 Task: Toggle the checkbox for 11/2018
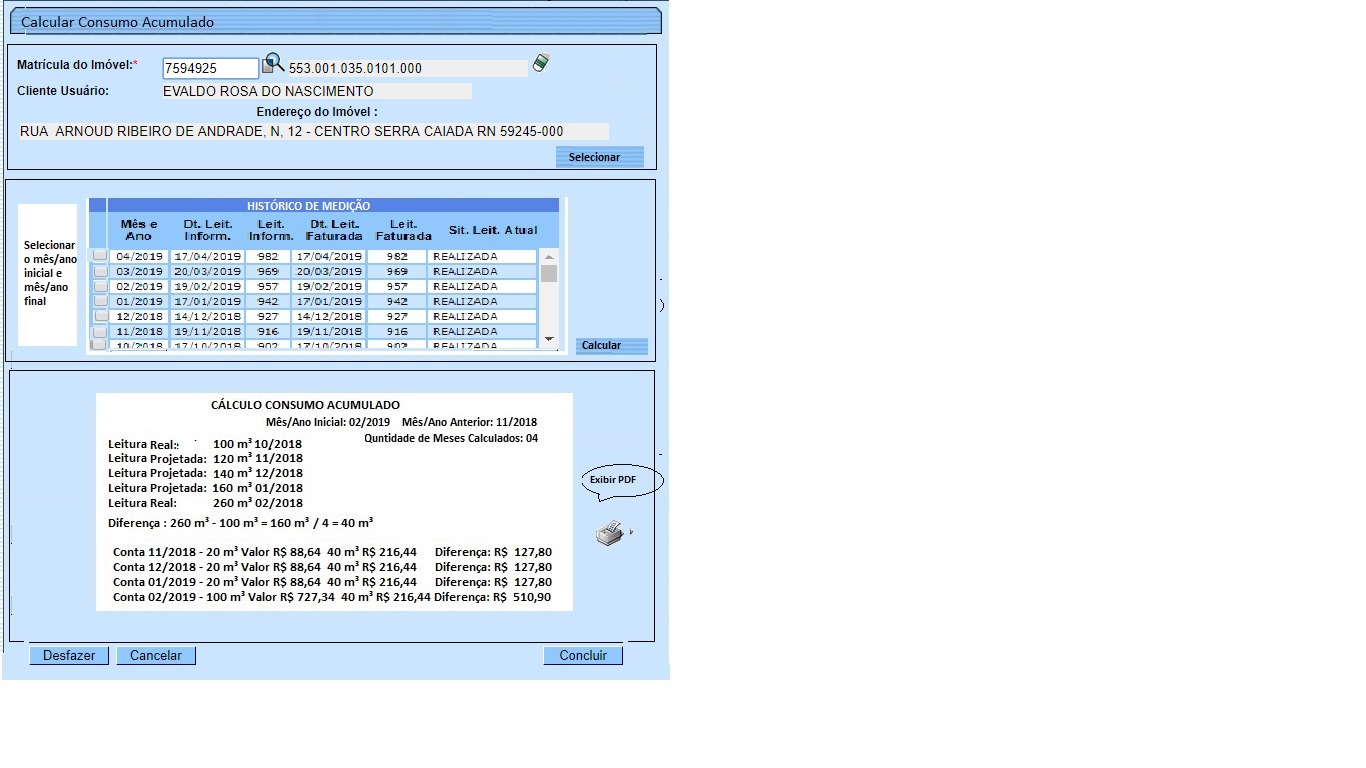[x=100, y=331]
